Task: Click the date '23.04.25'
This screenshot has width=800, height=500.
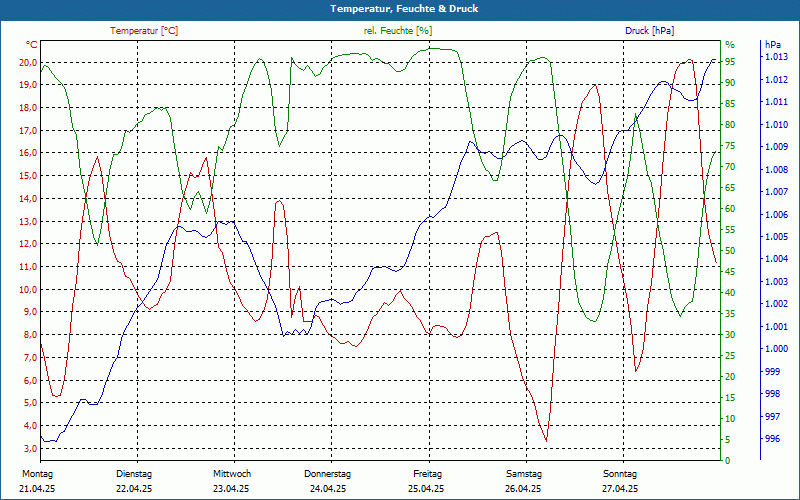Action: click(x=231, y=489)
